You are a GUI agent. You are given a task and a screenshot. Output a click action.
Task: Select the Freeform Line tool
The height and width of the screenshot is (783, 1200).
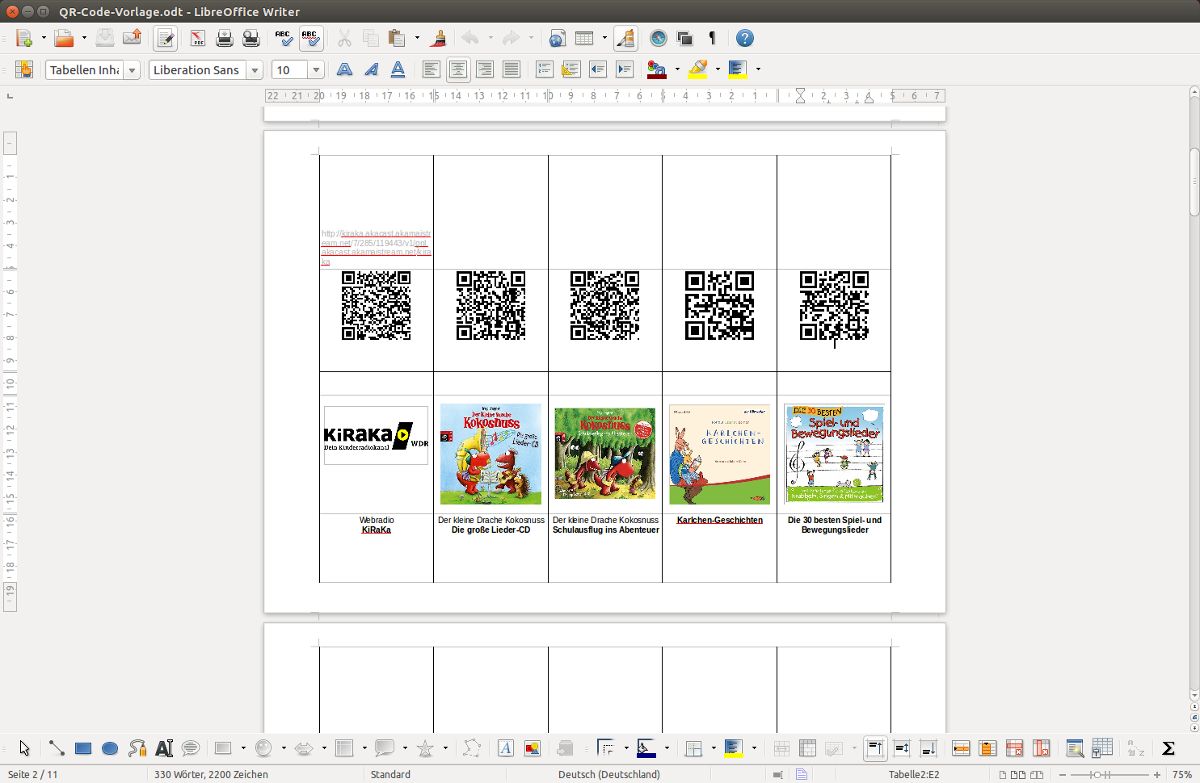138,747
